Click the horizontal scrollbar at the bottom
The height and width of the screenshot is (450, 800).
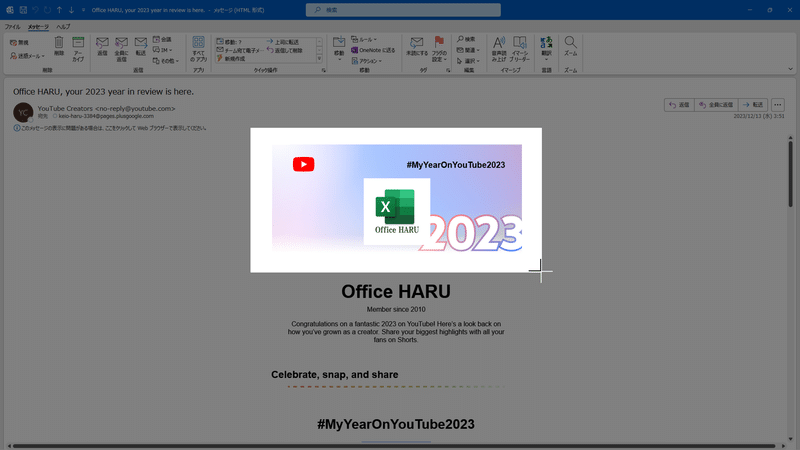[395, 446]
